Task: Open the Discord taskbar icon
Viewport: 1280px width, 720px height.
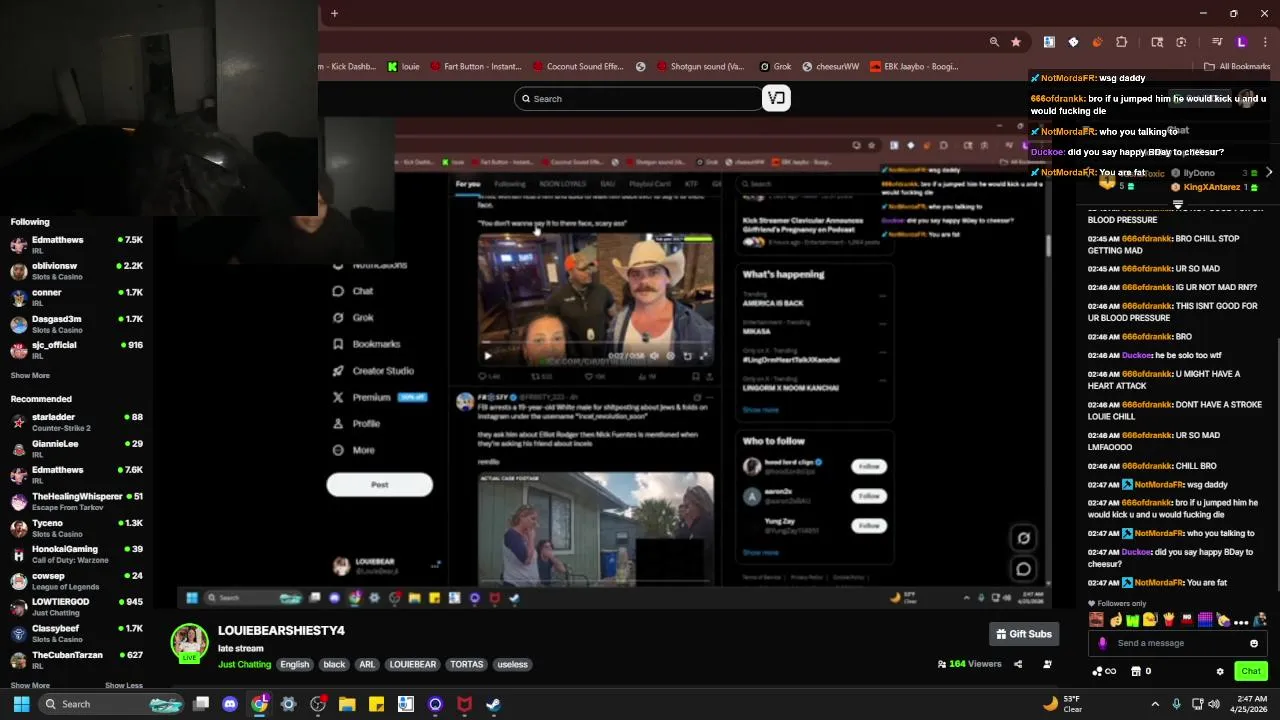Action: [x=230, y=704]
